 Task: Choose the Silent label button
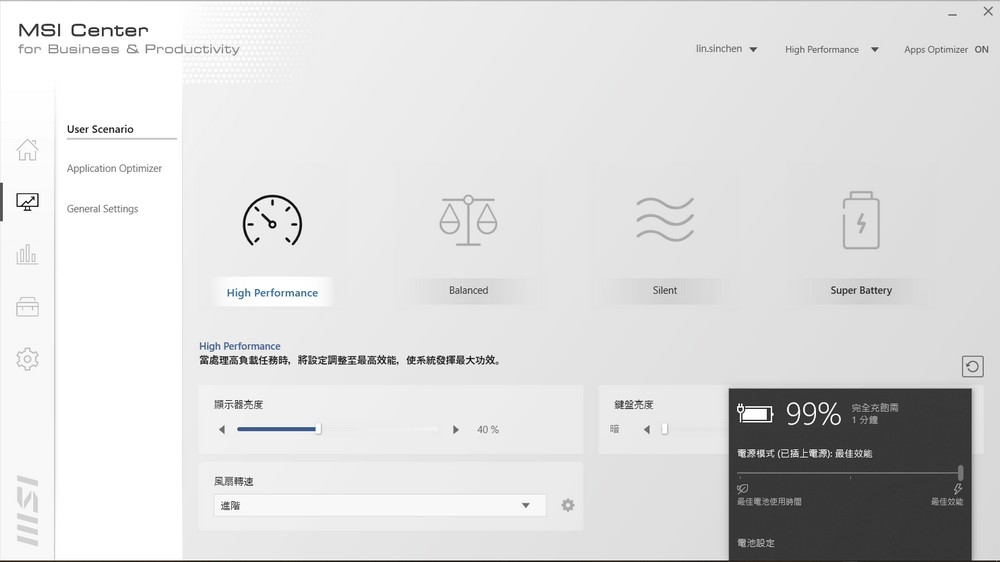coord(665,290)
